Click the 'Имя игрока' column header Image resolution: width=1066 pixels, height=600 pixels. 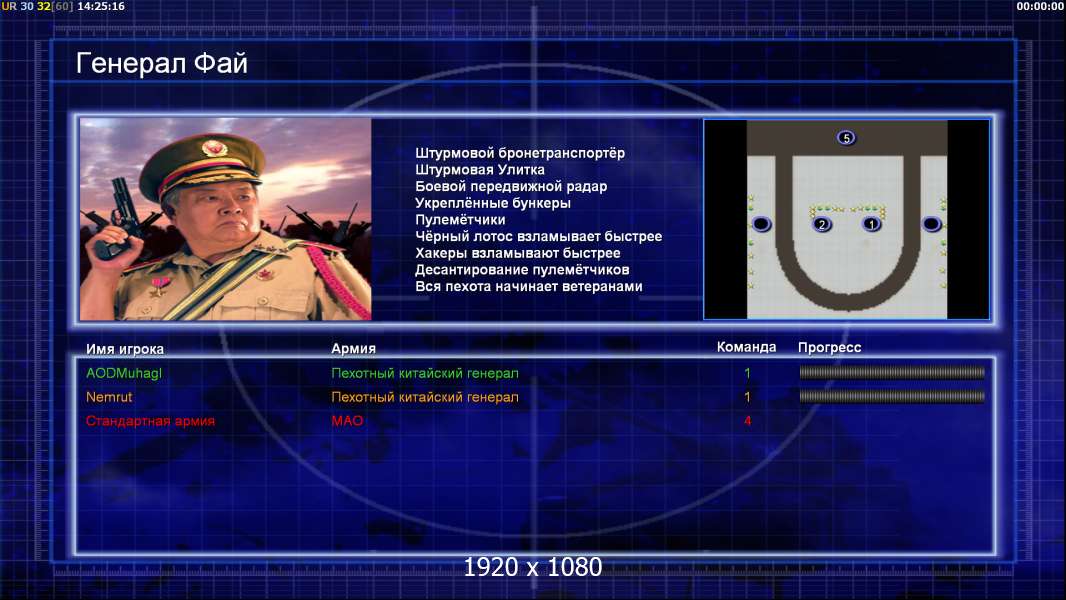pyautogui.click(x=124, y=349)
